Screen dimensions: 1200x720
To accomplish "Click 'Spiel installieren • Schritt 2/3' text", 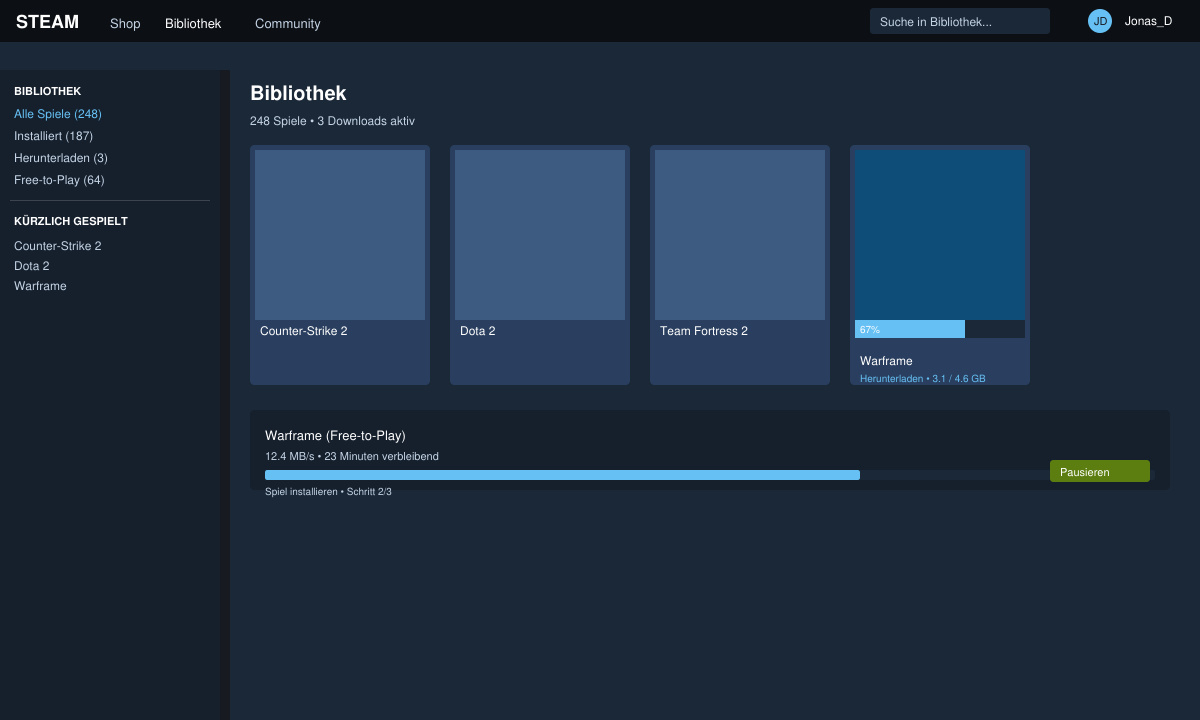I will point(328,492).
